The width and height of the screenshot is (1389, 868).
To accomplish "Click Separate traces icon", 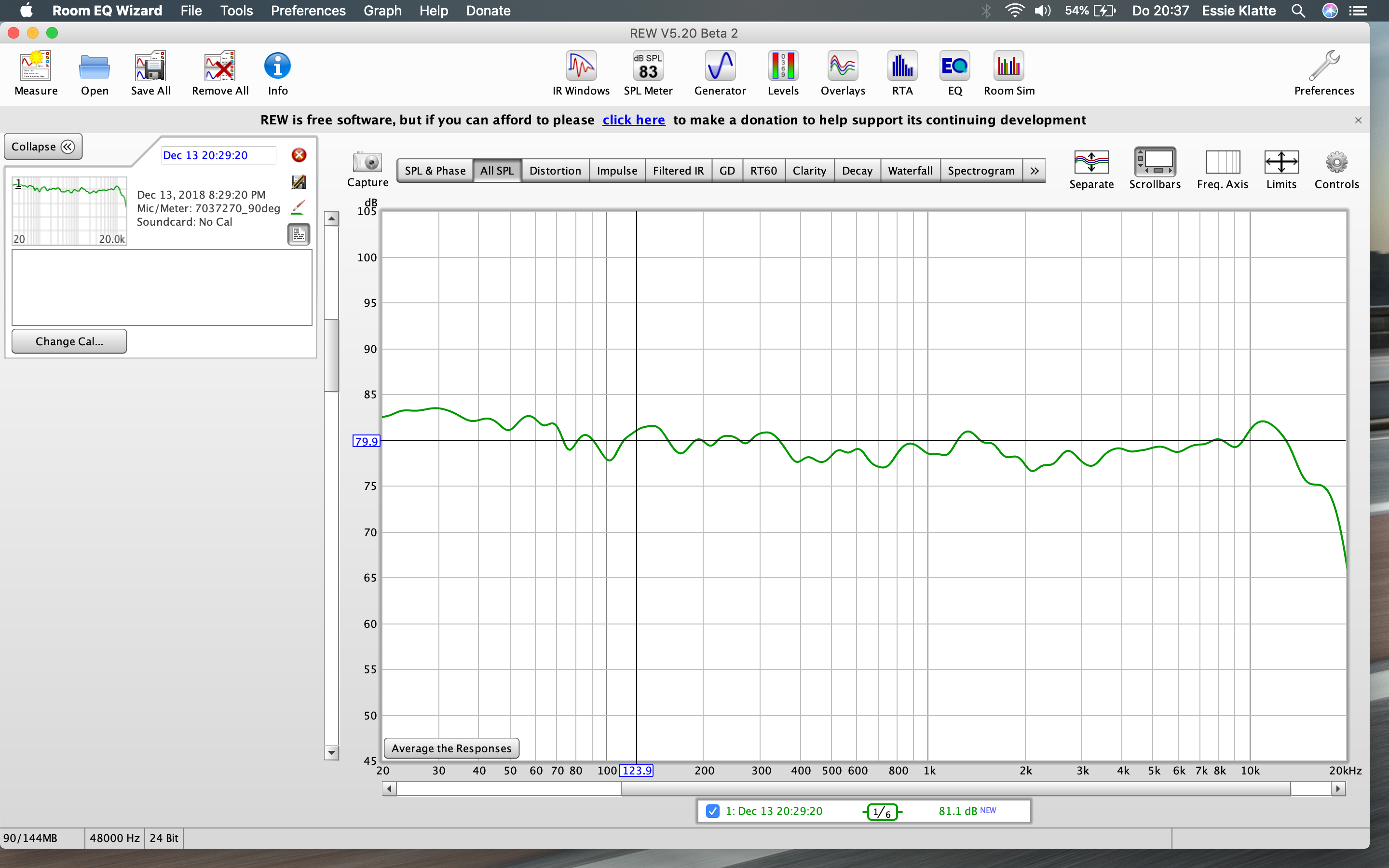I will pos(1091,169).
